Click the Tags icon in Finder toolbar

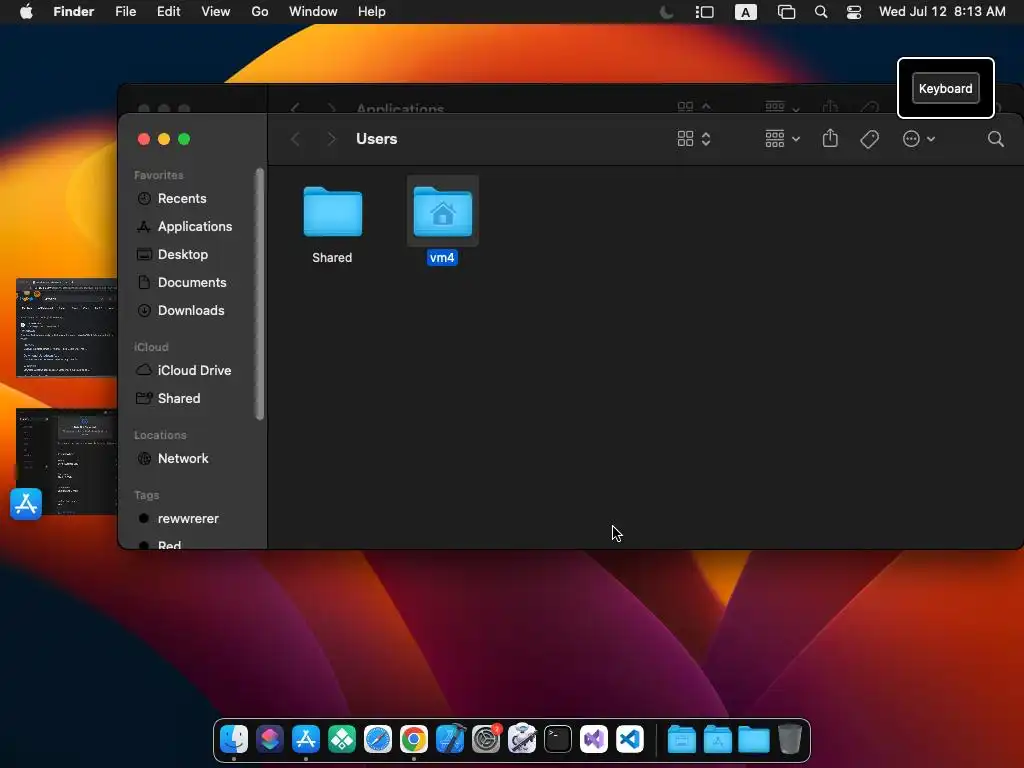[869, 139]
